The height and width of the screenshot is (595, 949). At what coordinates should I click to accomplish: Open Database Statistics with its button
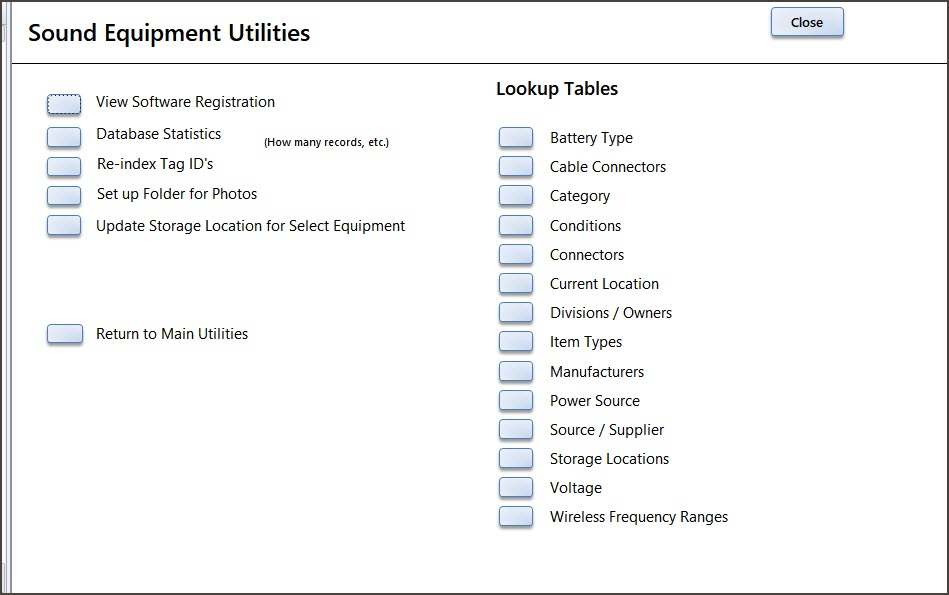coord(64,137)
